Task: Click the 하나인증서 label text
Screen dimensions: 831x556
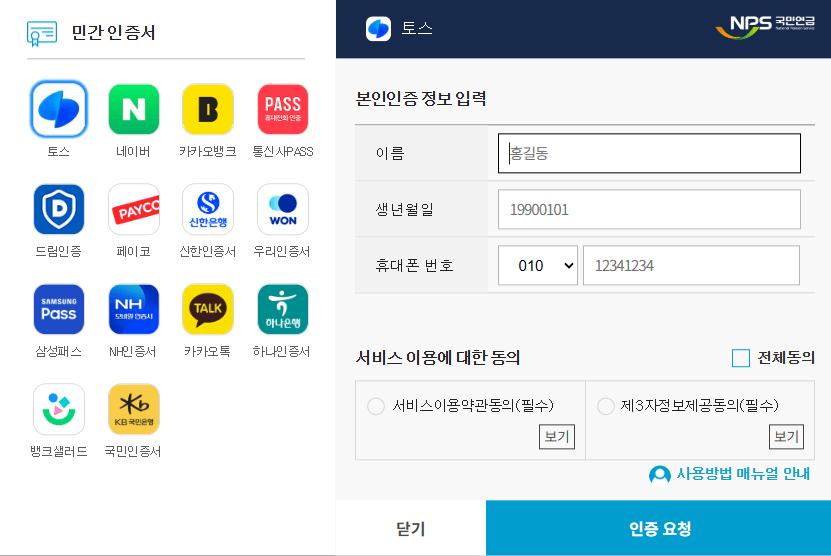Action: pyautogui.click(x=282, y=351)
